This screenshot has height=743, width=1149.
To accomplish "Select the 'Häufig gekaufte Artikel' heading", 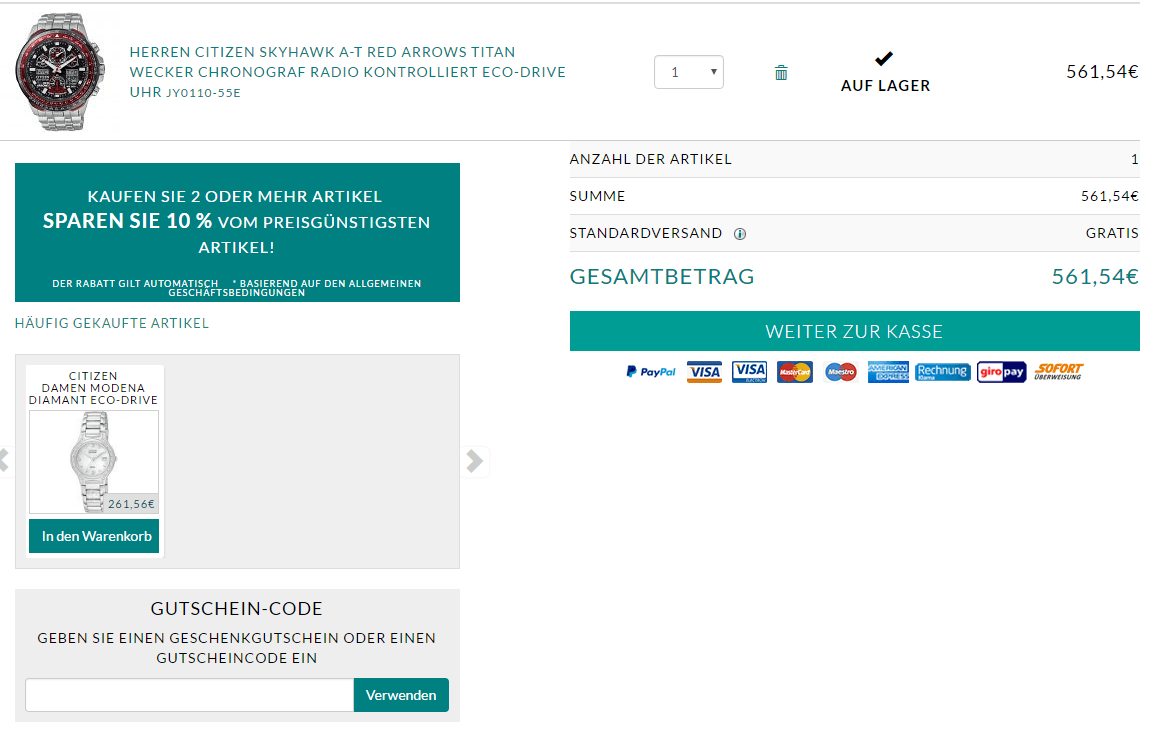I will pos(112,323).
